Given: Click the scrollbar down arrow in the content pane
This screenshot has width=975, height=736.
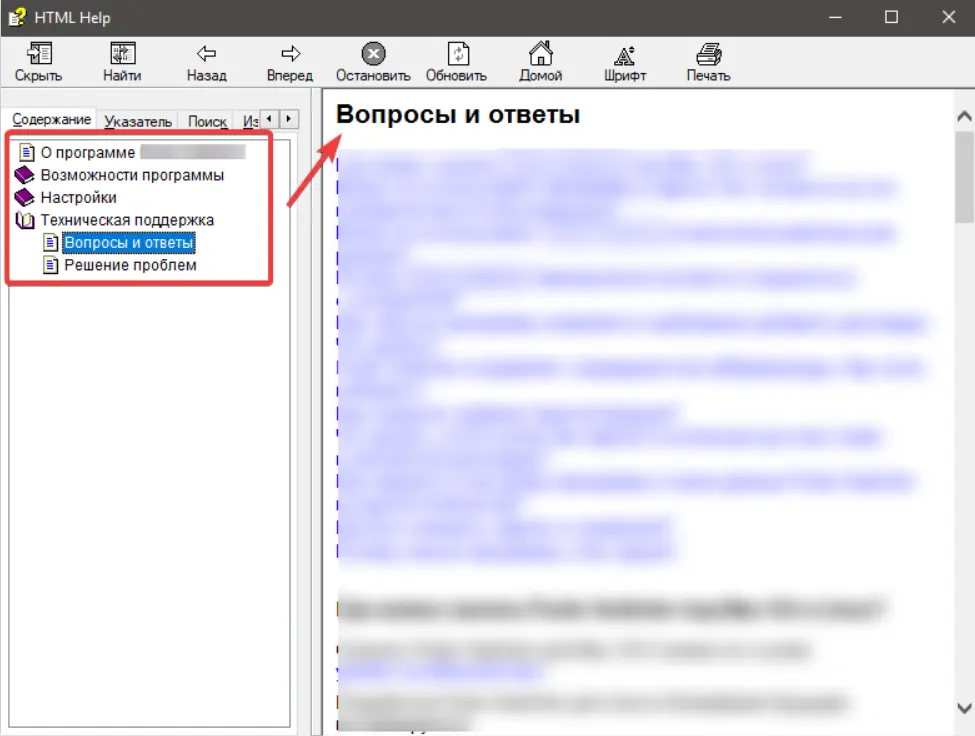Looking at the screenshot, I should coord(964,708).
